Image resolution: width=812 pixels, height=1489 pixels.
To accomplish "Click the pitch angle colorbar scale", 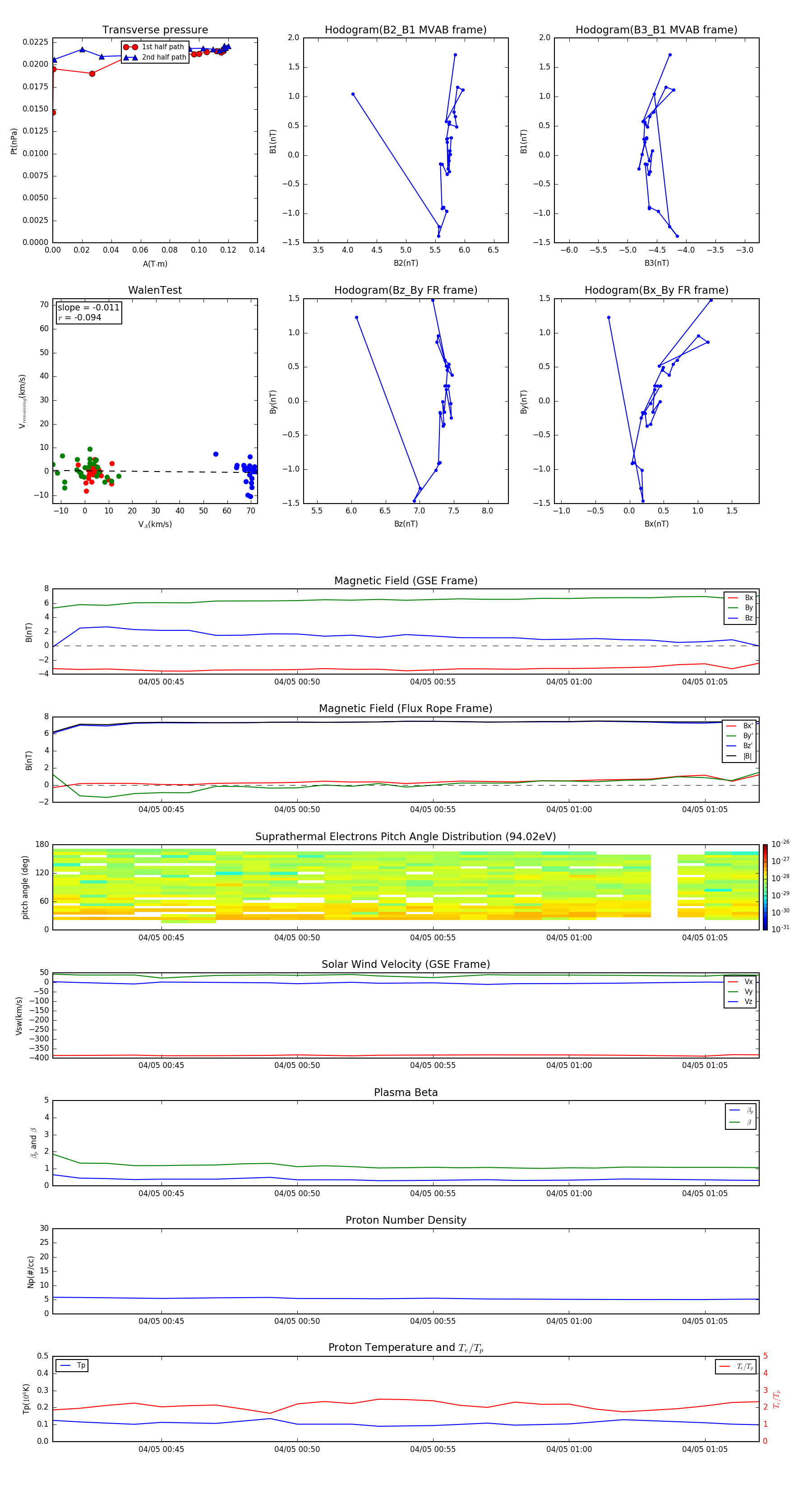I will point(765,887).
